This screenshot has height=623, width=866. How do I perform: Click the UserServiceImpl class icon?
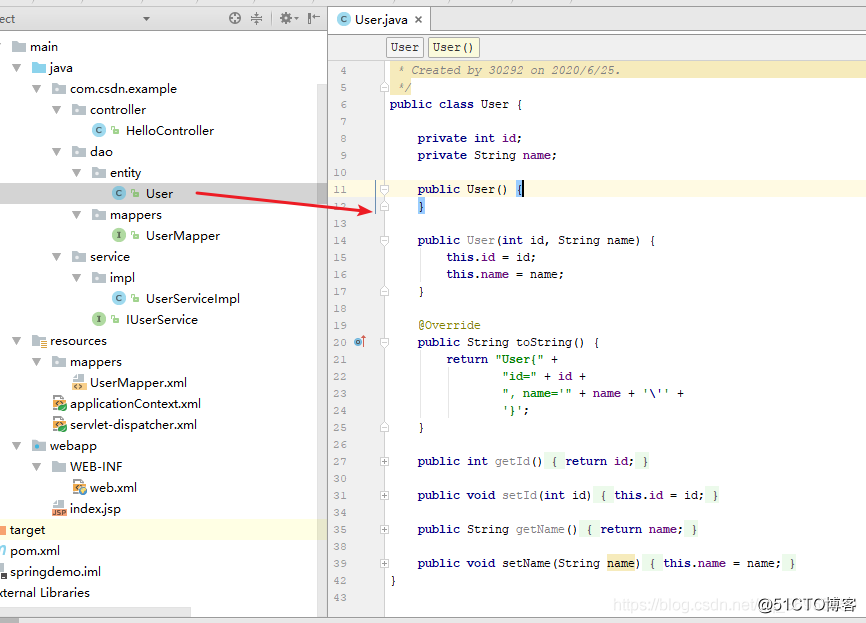pos(118,298)
